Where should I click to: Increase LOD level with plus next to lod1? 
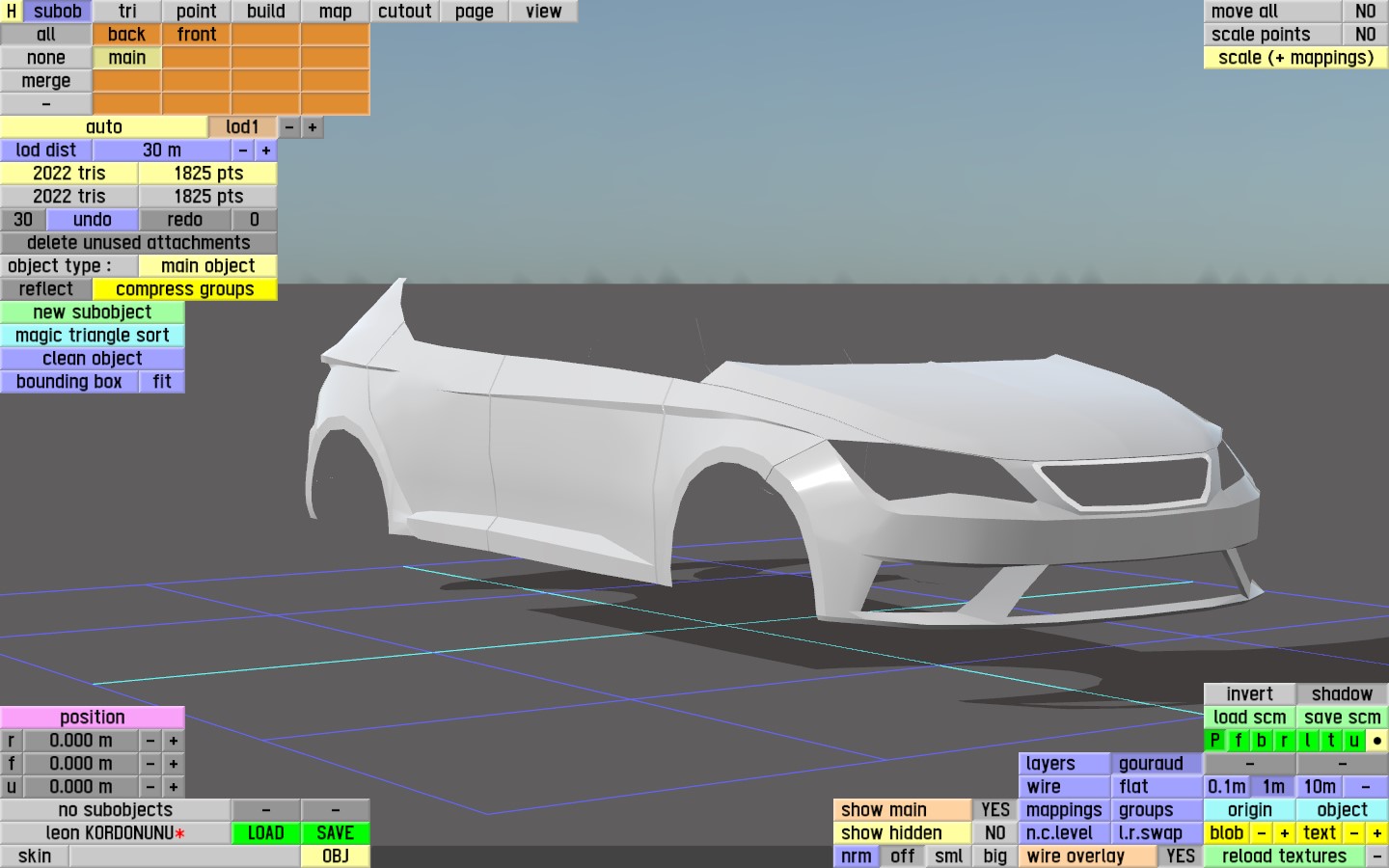tap(313, 127)
